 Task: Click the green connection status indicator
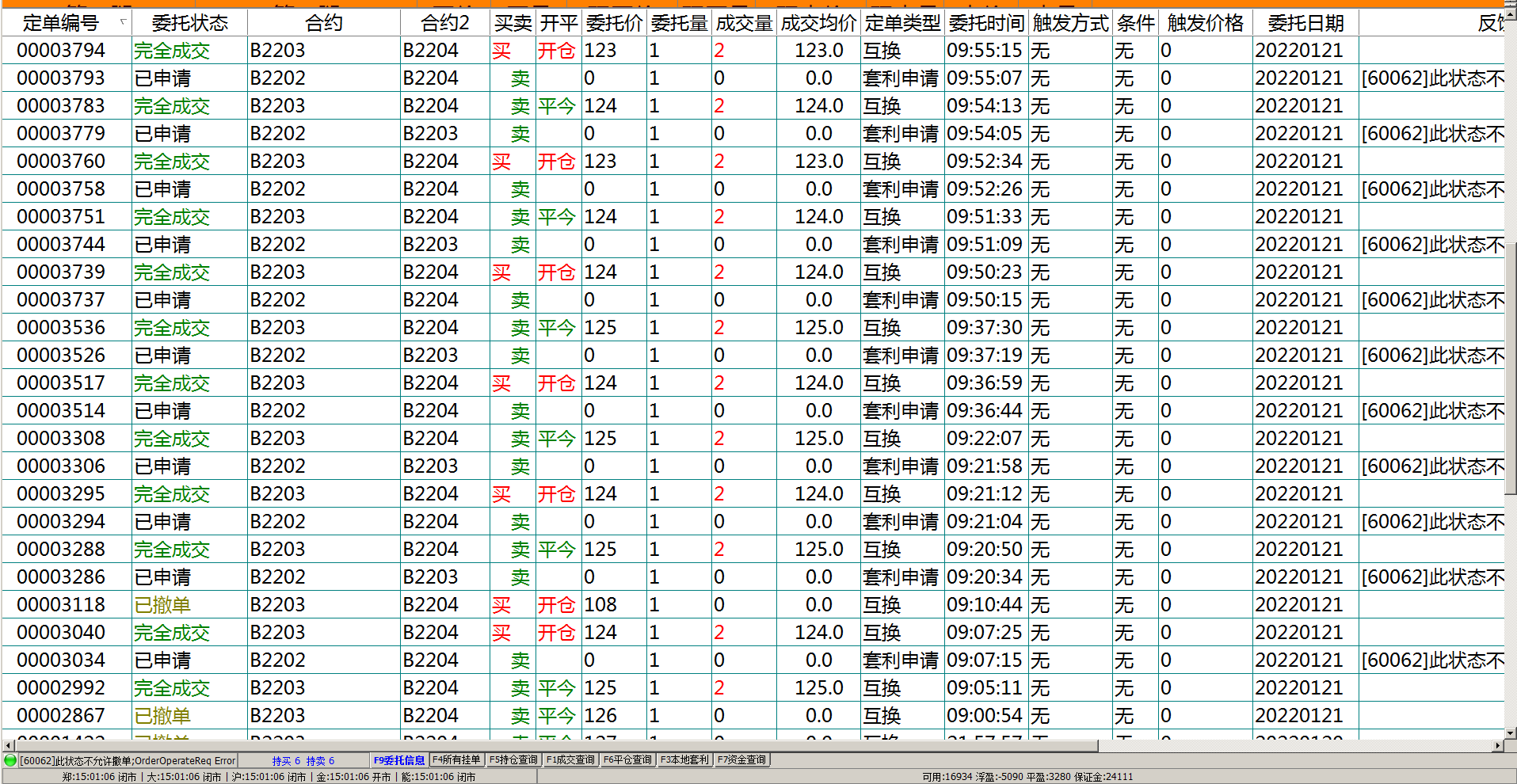pyautogui.click(x=10, y=760)
